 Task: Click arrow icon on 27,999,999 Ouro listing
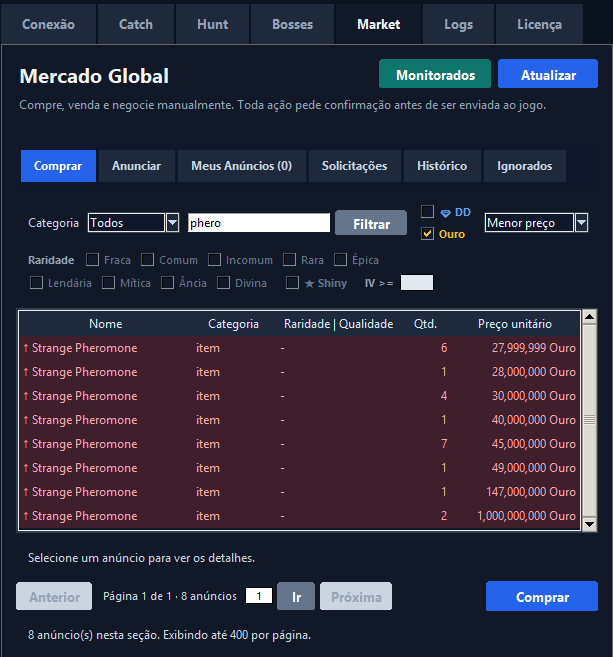26,348
